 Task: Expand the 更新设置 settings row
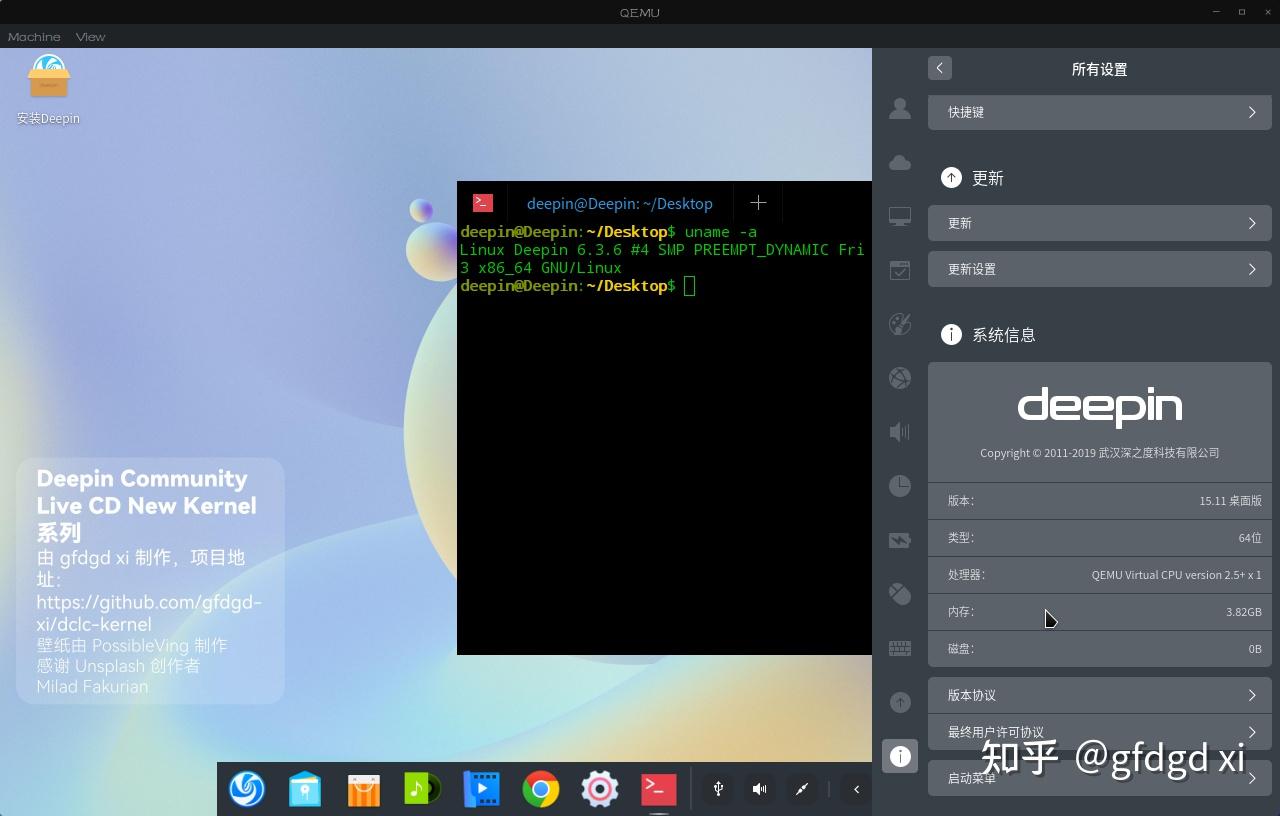tap(1100, 269)
